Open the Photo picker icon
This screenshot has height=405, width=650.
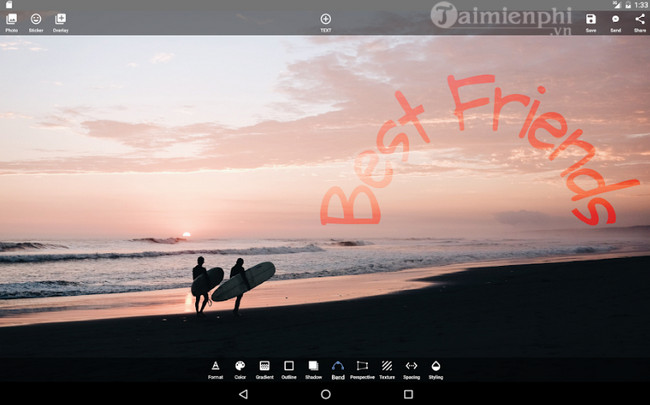(11, 19)
